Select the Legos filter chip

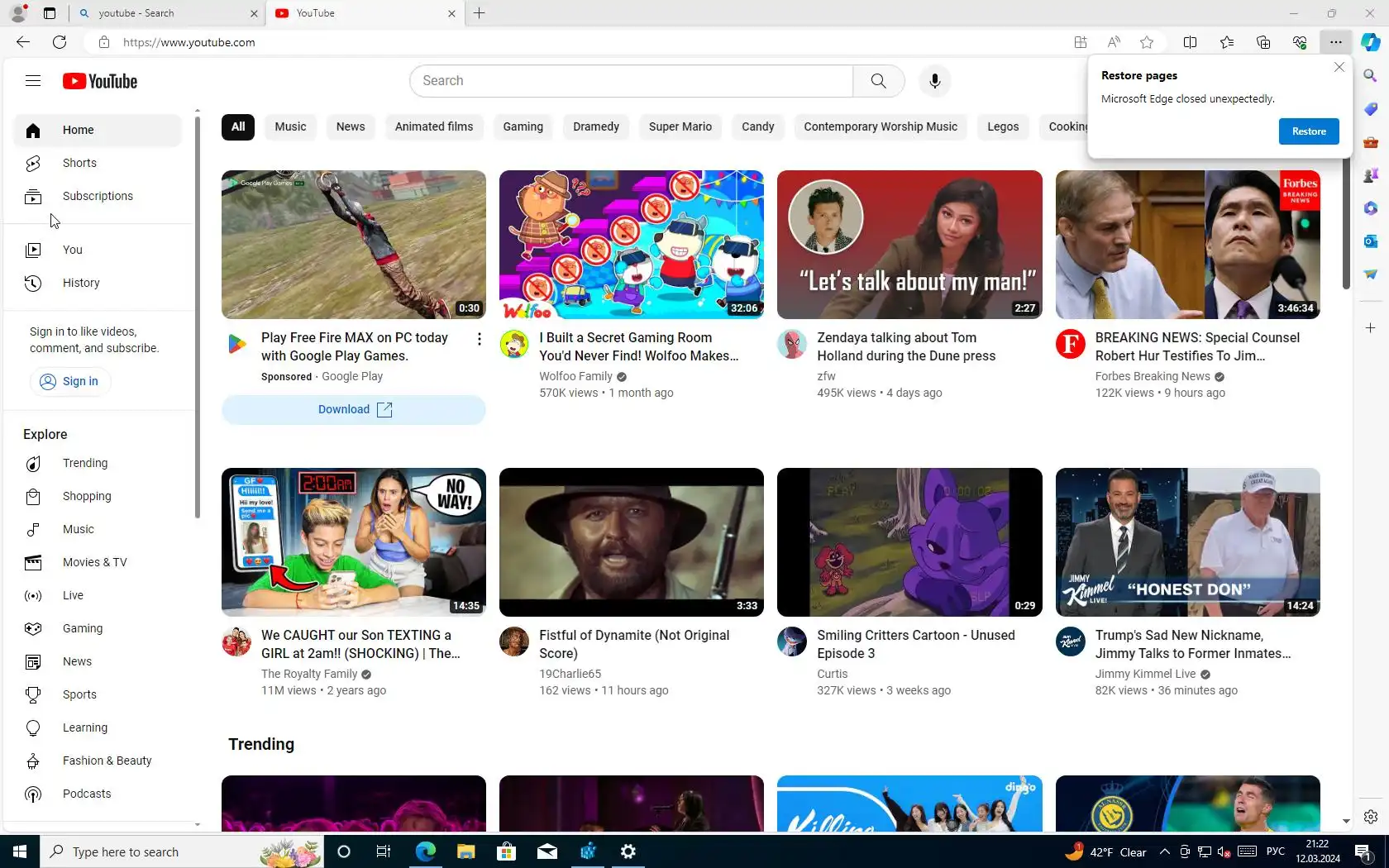tap(1003, 126)
